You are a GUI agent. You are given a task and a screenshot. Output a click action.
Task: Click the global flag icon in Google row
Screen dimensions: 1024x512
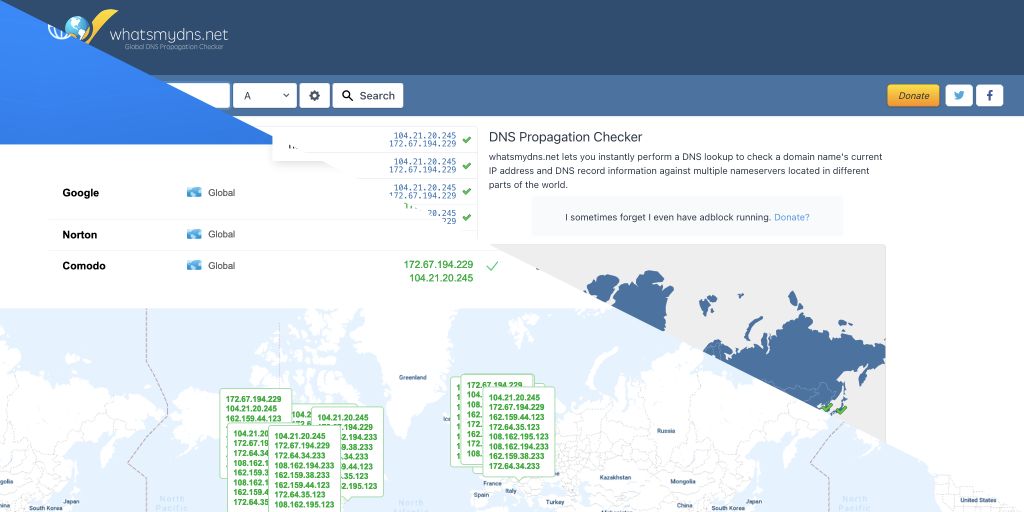pyautogui.click(x=194, y=193)
